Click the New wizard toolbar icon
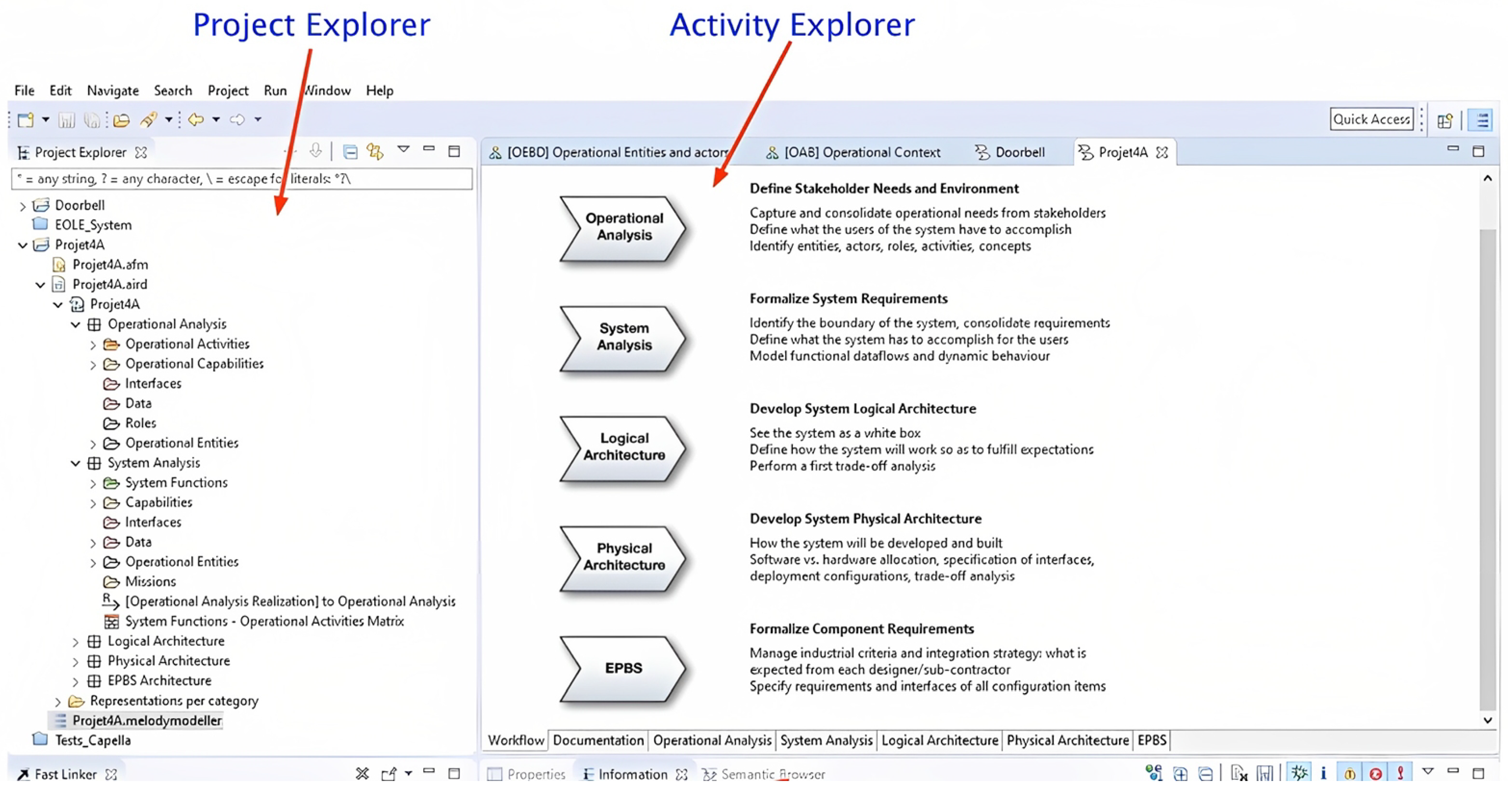The height and width of the screenshot is (793, 1512). (x=26, y=120)
